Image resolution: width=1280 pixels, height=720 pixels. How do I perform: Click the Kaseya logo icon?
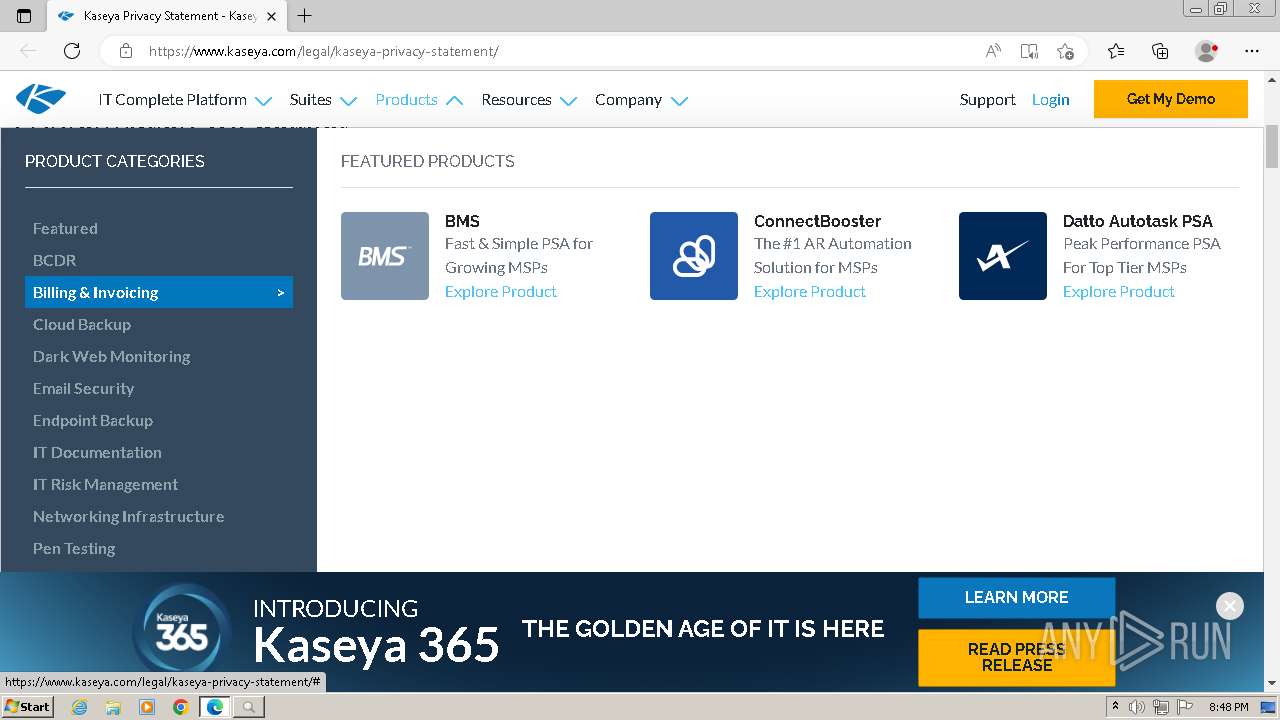pos(41,99)
